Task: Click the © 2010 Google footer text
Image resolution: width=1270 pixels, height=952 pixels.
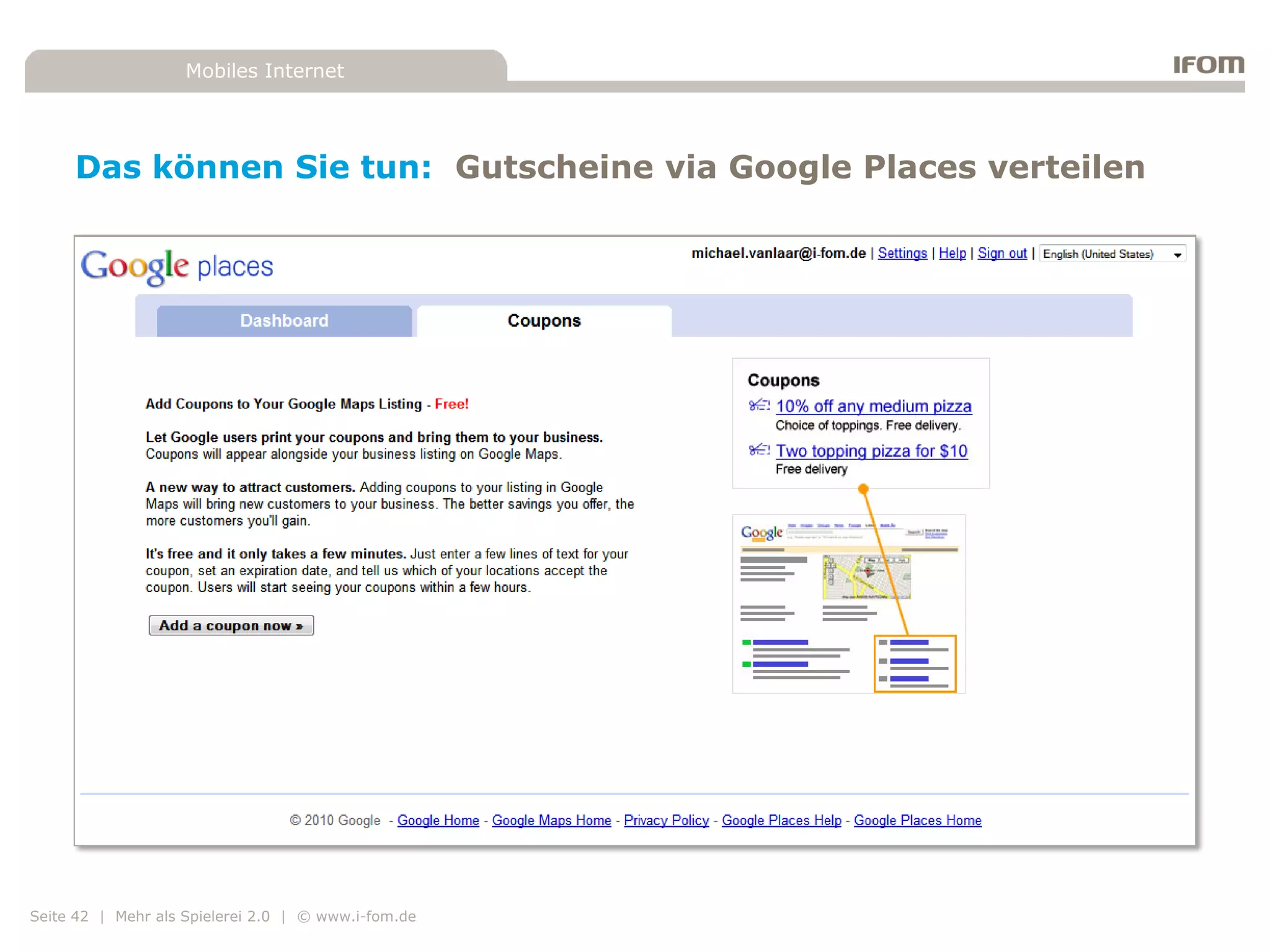Action: coord(335,821)
